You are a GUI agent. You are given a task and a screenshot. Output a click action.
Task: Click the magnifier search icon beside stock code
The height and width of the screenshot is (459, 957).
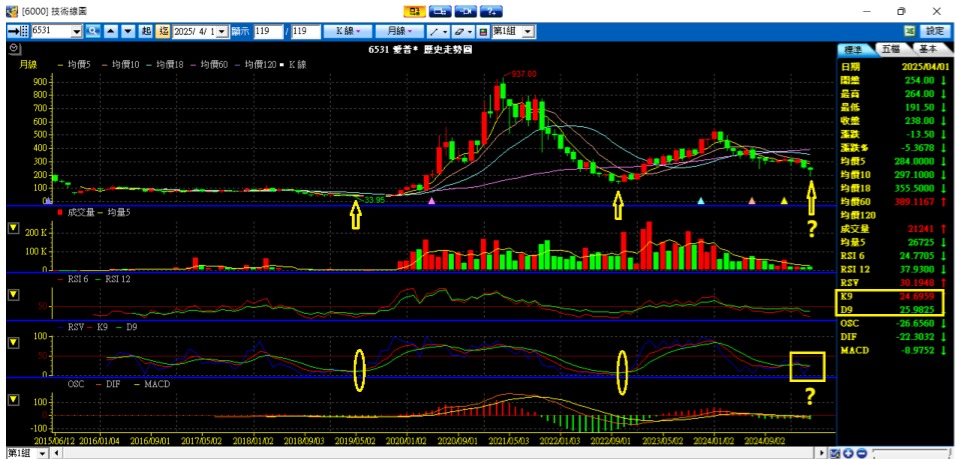coord(93,32)
